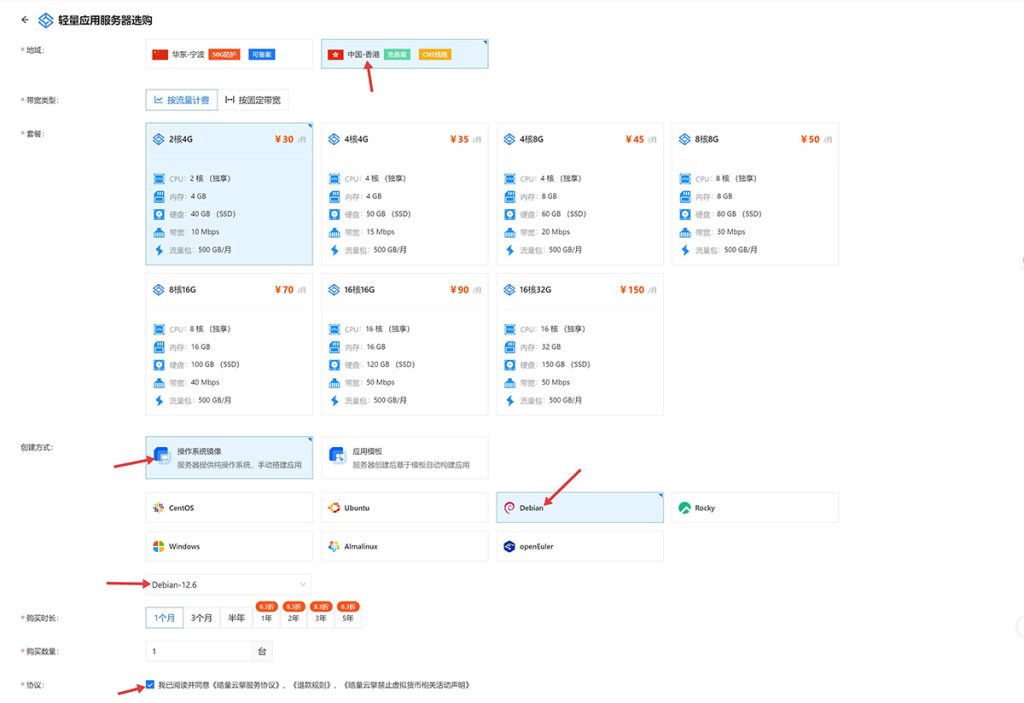1024x703 pixels.
Task: Click the Rocky Linux logo icon
Action: click(684, 508)
